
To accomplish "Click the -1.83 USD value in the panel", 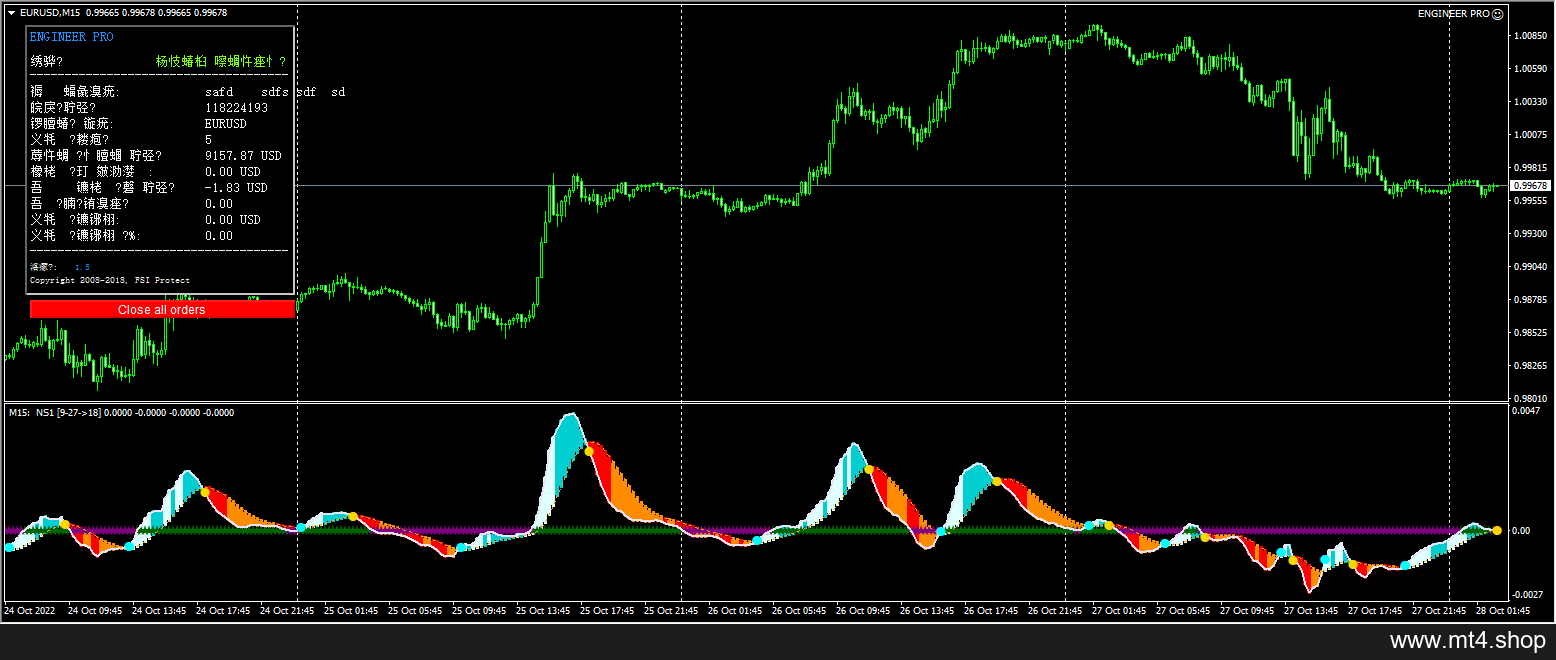I will [236, 188].
